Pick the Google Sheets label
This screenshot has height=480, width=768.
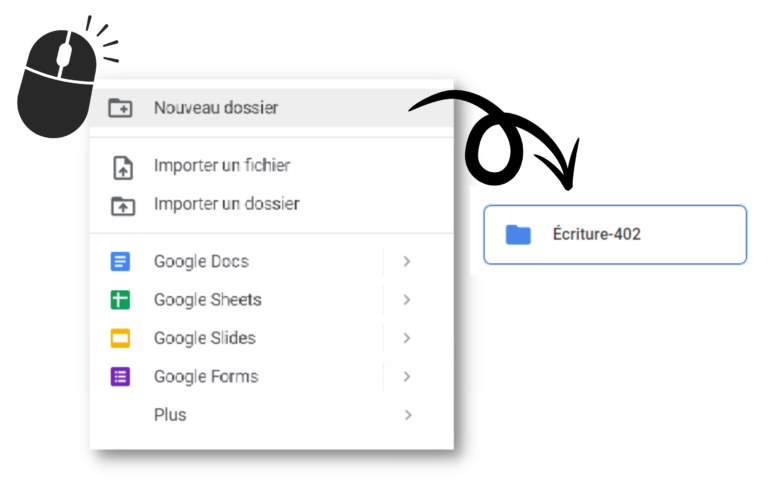tap(208, 300)
